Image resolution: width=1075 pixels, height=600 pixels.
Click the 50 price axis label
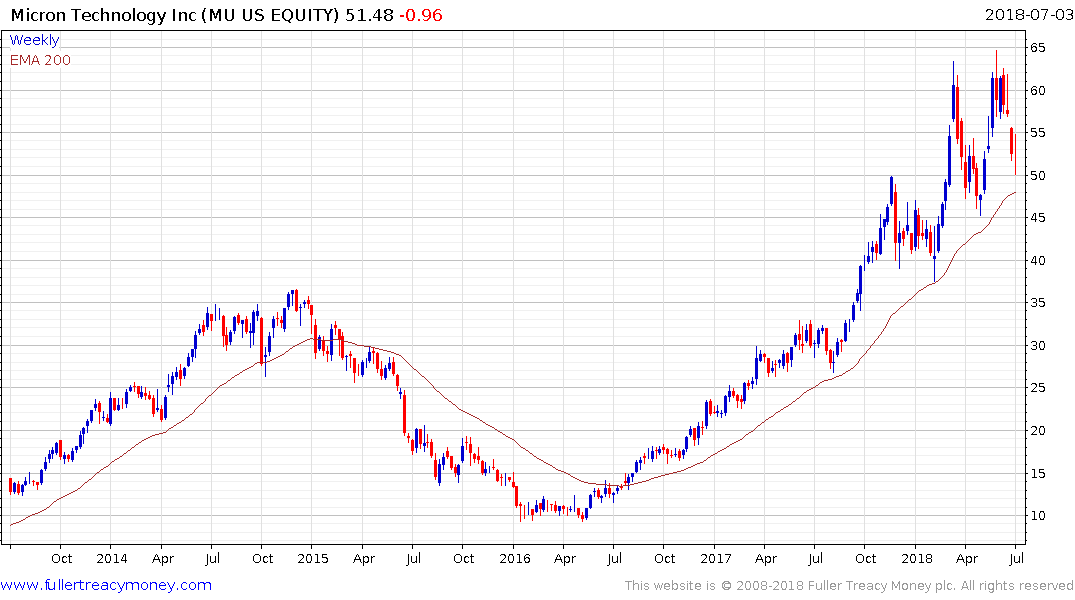pos(1037,176)
